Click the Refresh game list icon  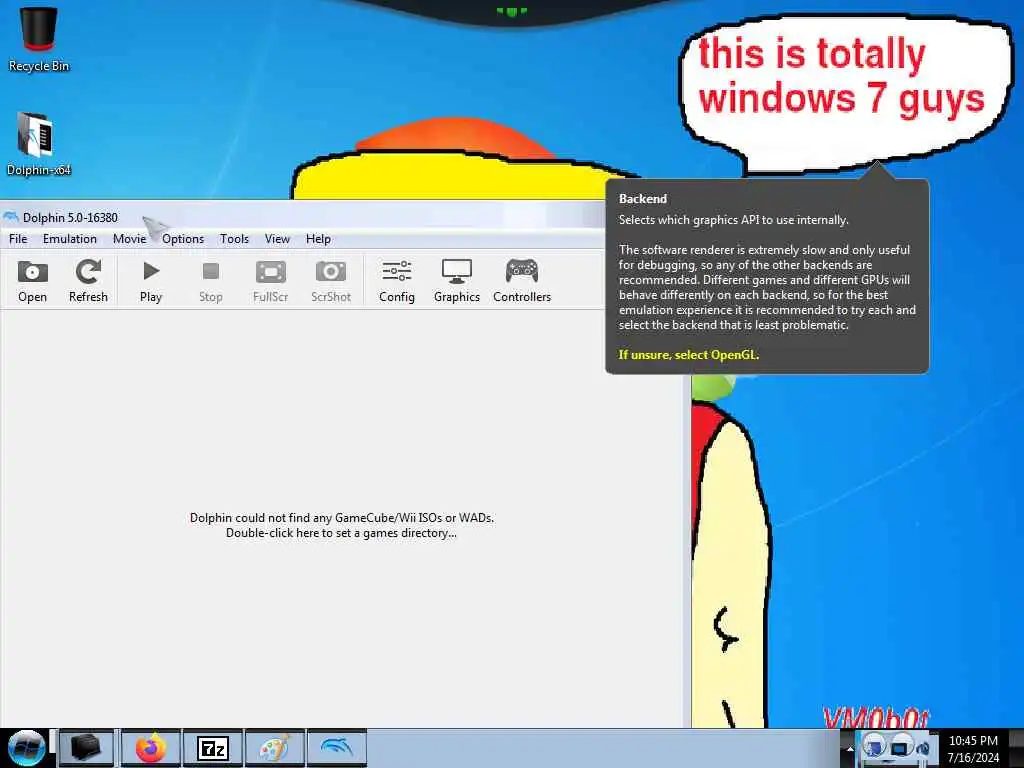(x=88, y=281)
